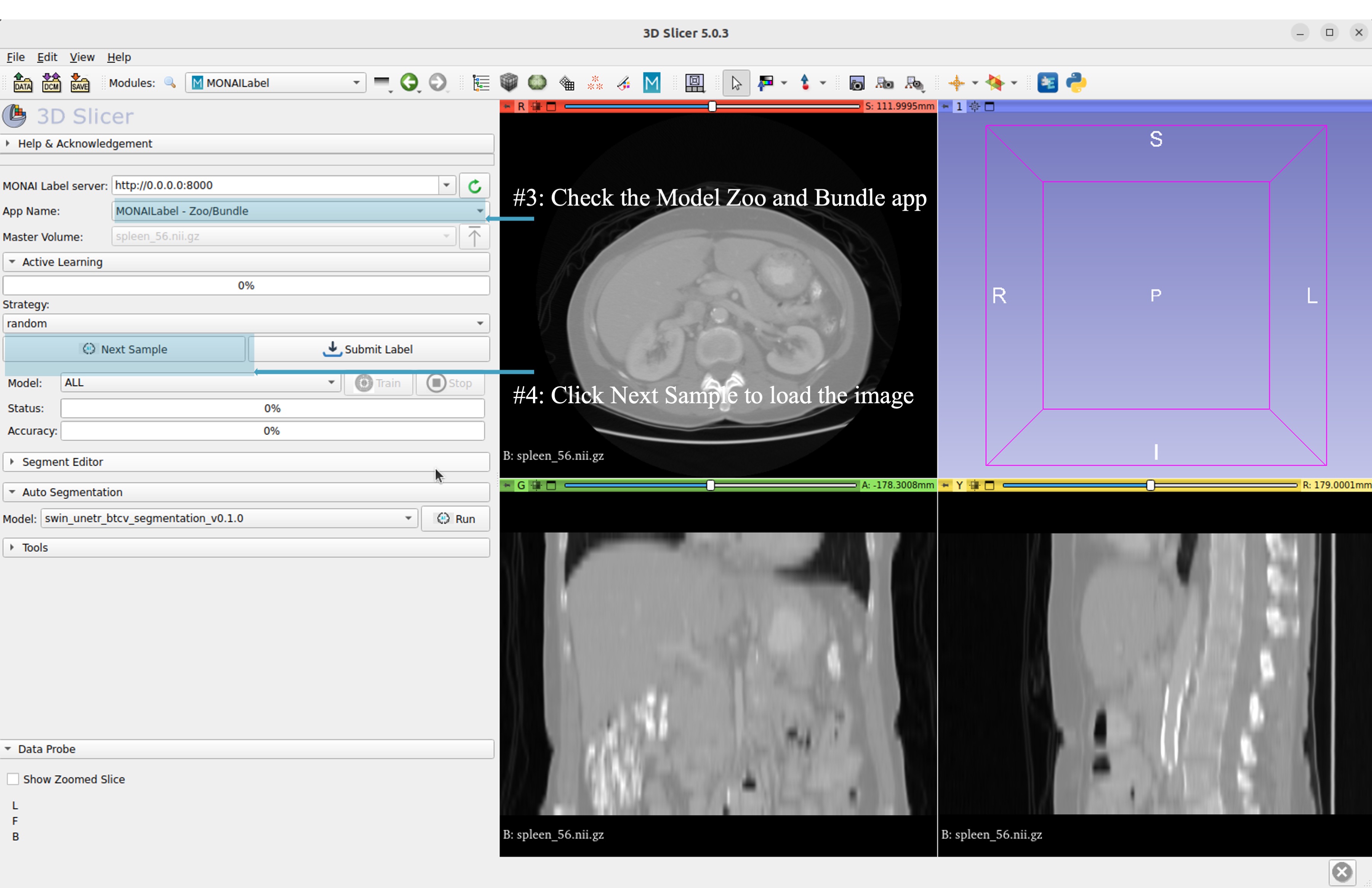Open the App Name dropdown
Image resolution: width=1372 pixels, height=888 pixels.
click(300, 211)
